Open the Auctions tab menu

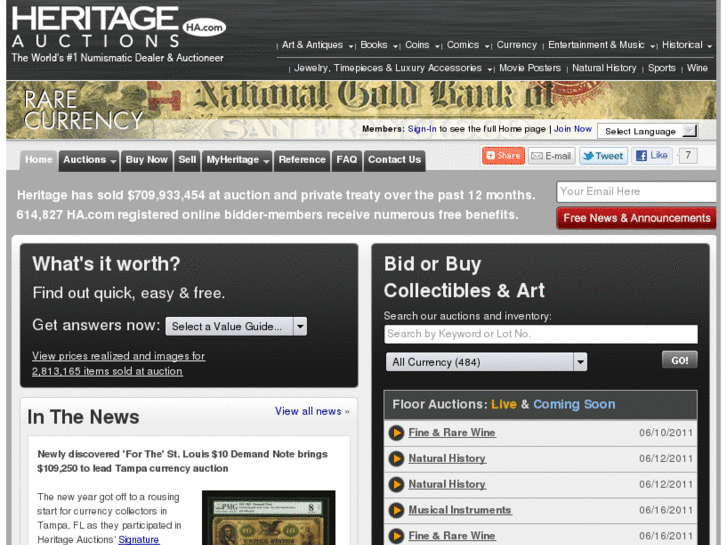89,160
